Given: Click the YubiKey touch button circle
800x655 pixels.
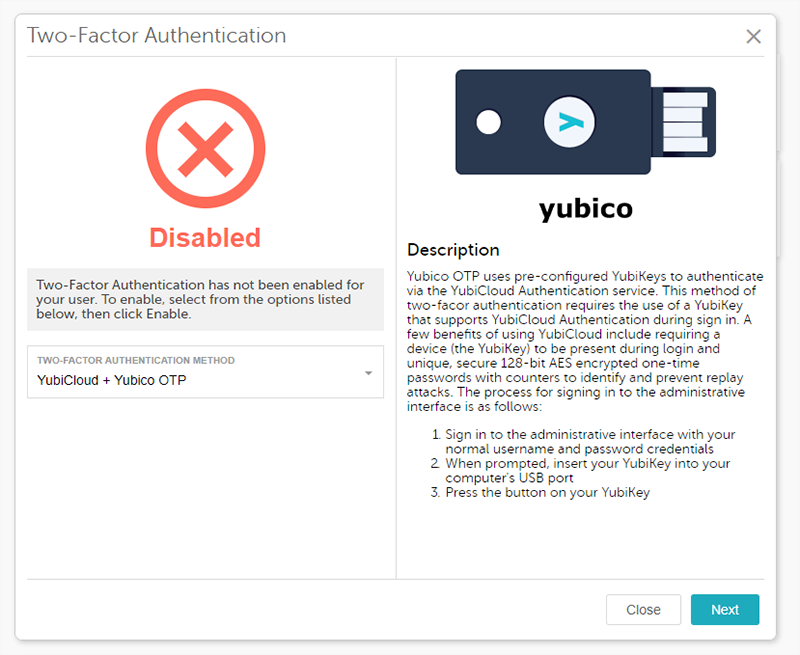Looking at the screenshot, I should pyautogui.click(x=569, y=122).
